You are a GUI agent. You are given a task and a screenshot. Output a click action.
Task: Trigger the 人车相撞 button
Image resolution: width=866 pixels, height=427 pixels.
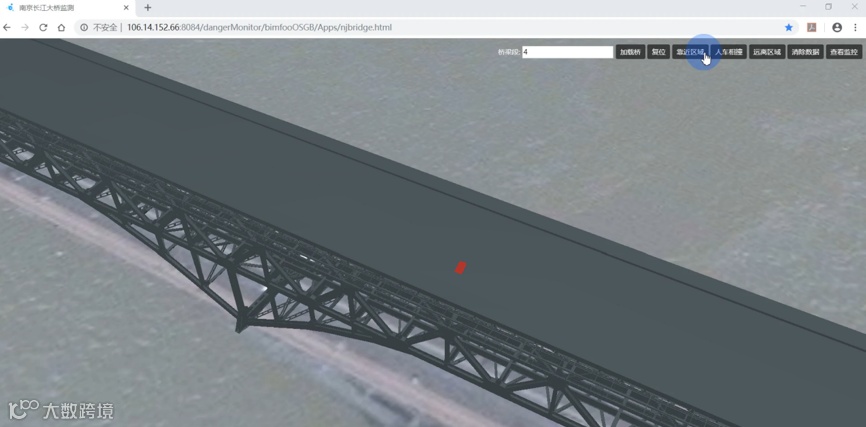[x=728, y=52]
